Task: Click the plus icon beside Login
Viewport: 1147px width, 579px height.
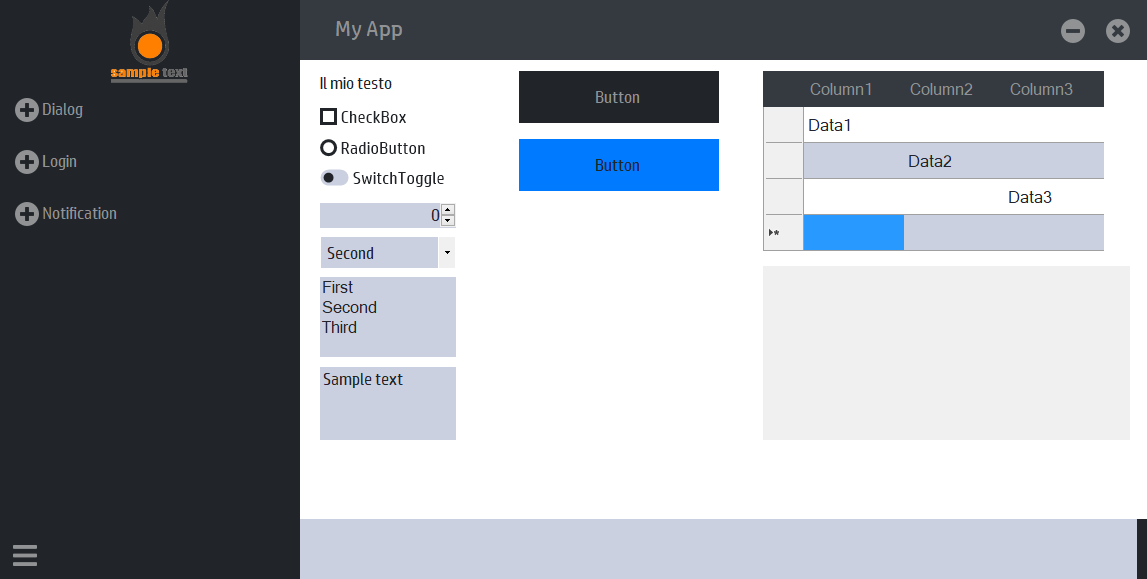Action: click(27, 162)
